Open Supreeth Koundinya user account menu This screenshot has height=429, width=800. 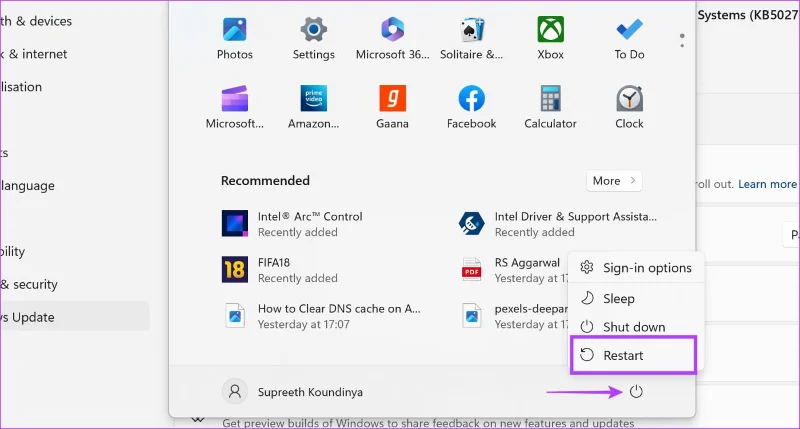[x=293, y=392]
